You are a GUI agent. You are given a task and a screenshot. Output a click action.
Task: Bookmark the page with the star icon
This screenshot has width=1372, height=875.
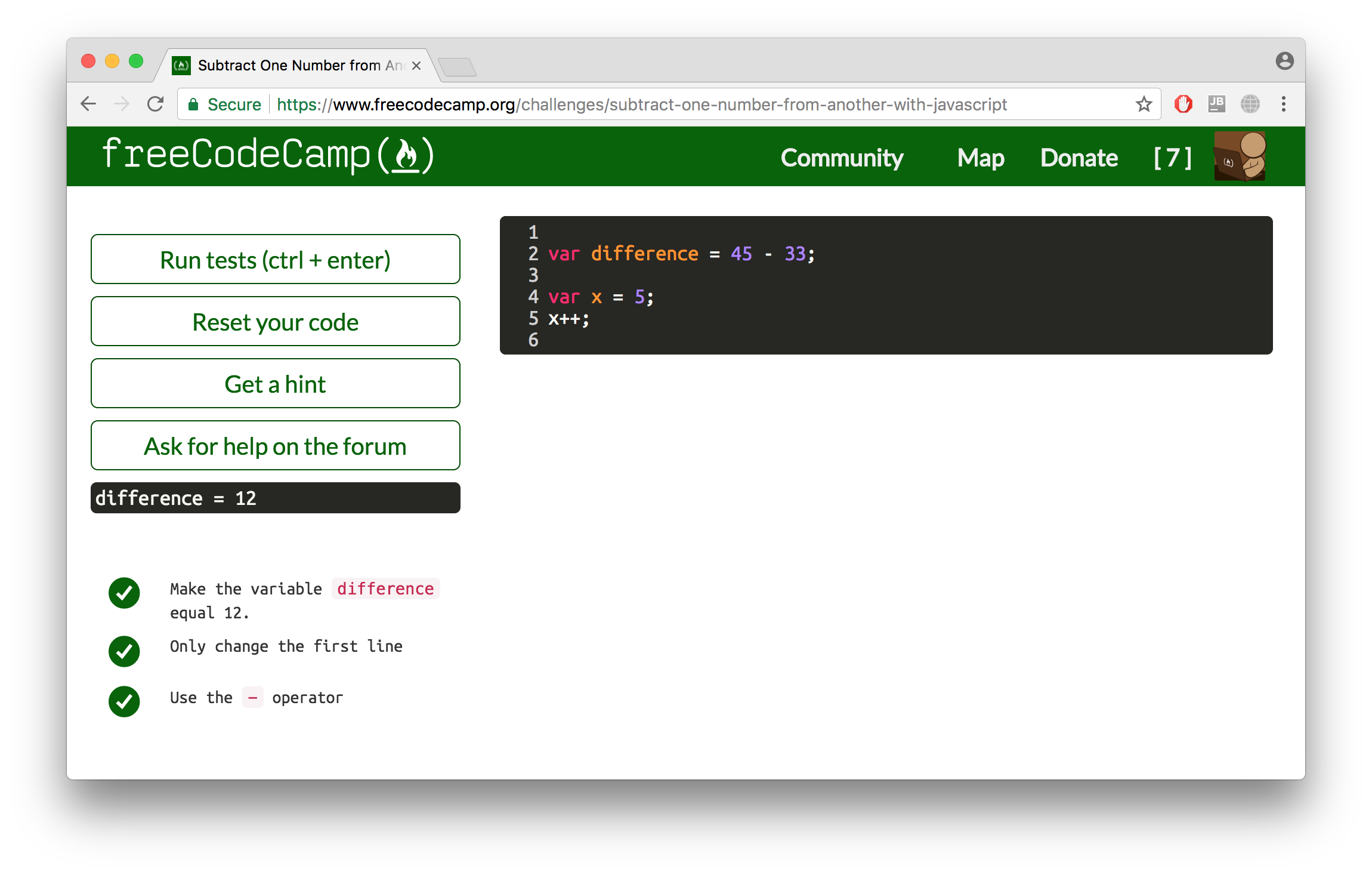click(x=1144, y=104)
